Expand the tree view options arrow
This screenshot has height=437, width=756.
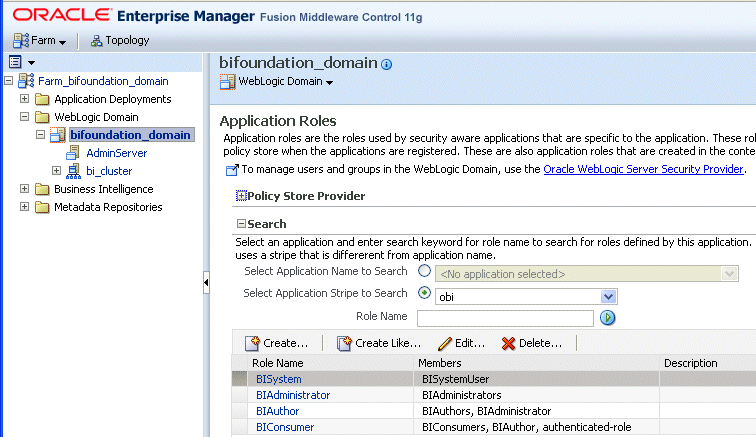(x=31, y=62)
